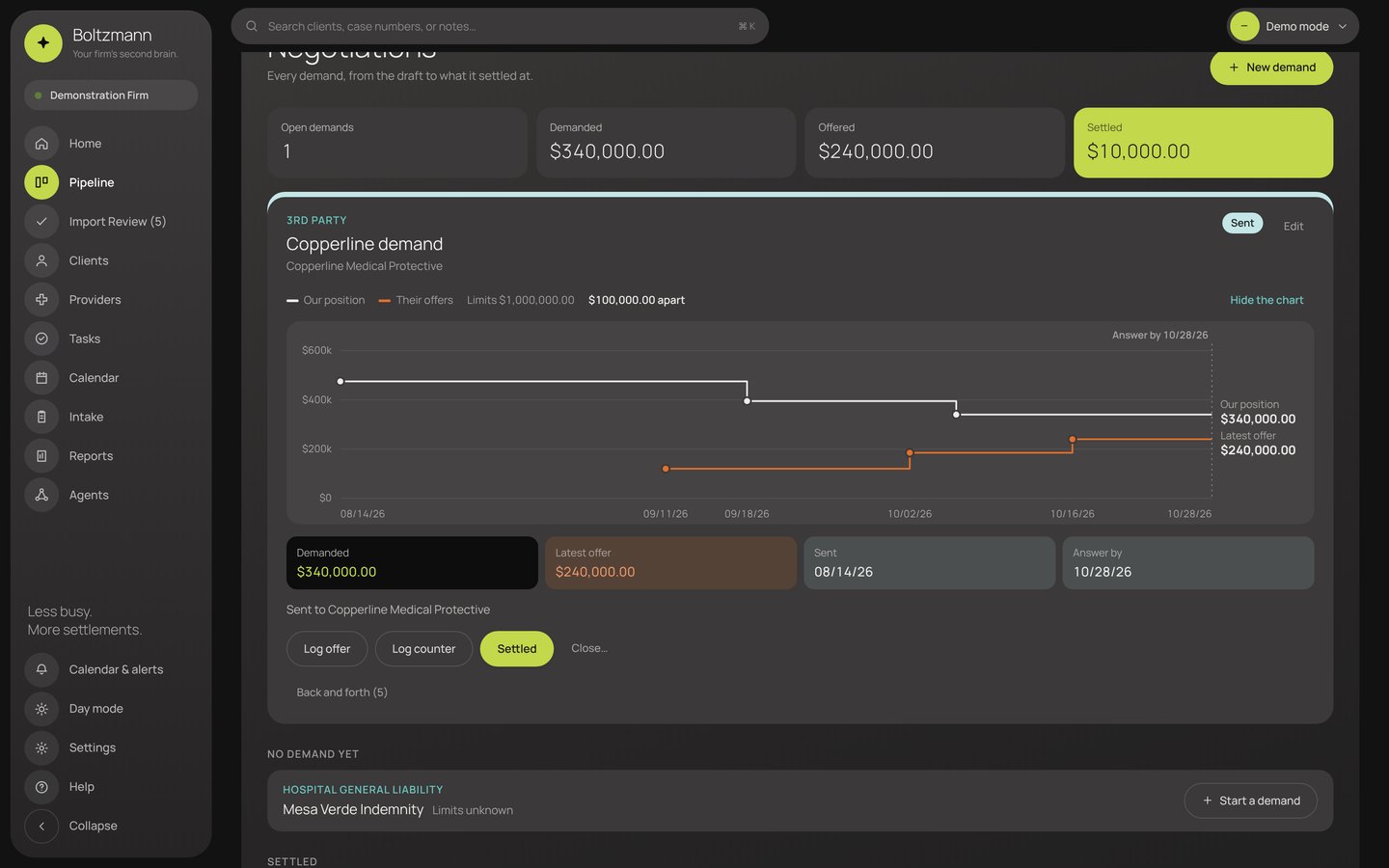The width and height of the screenshot is (1389, 868).
Task: Click the Mesa Verde Indemnity name
Action: 353,809
